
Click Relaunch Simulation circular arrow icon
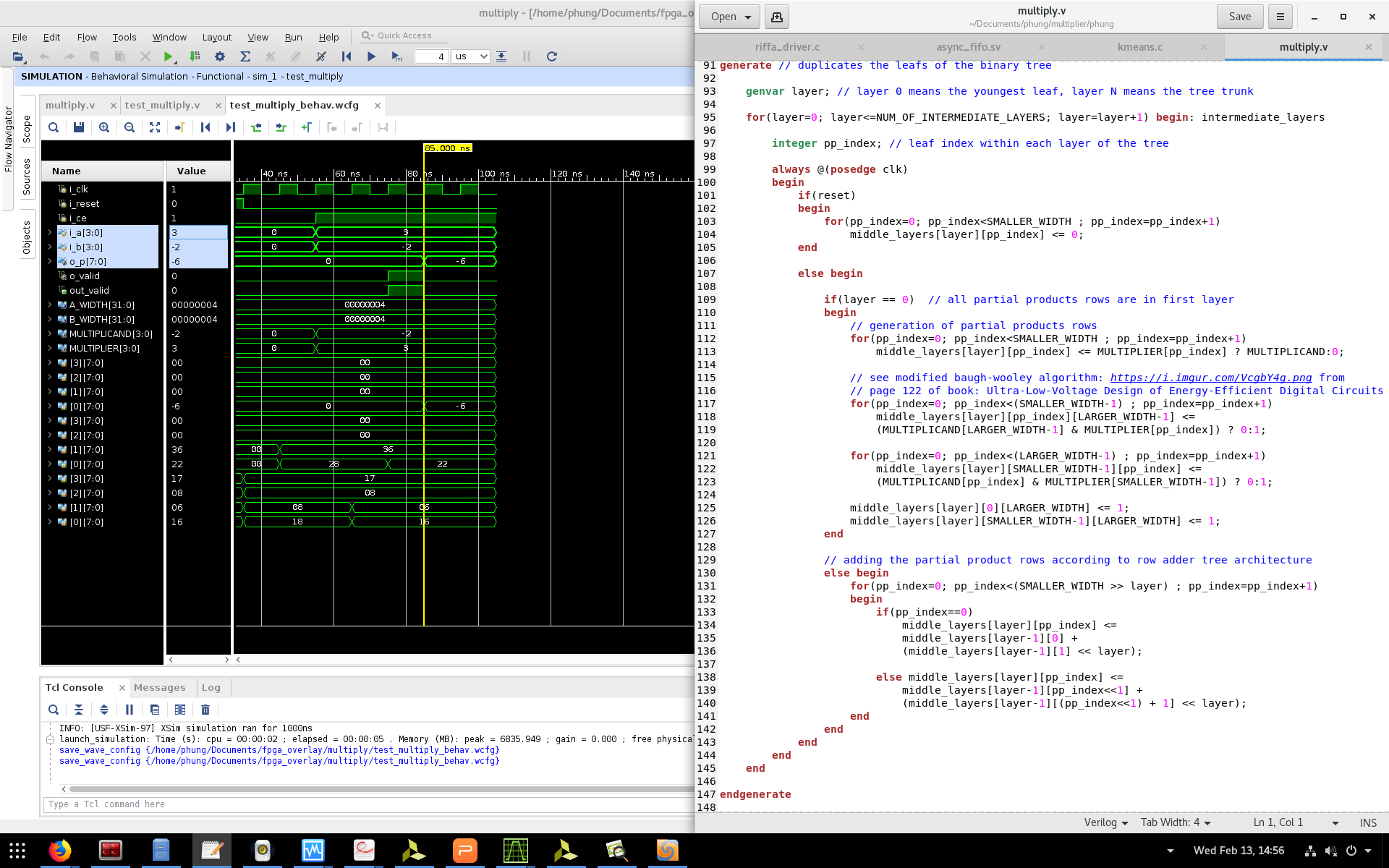click(x=551, y=56)
